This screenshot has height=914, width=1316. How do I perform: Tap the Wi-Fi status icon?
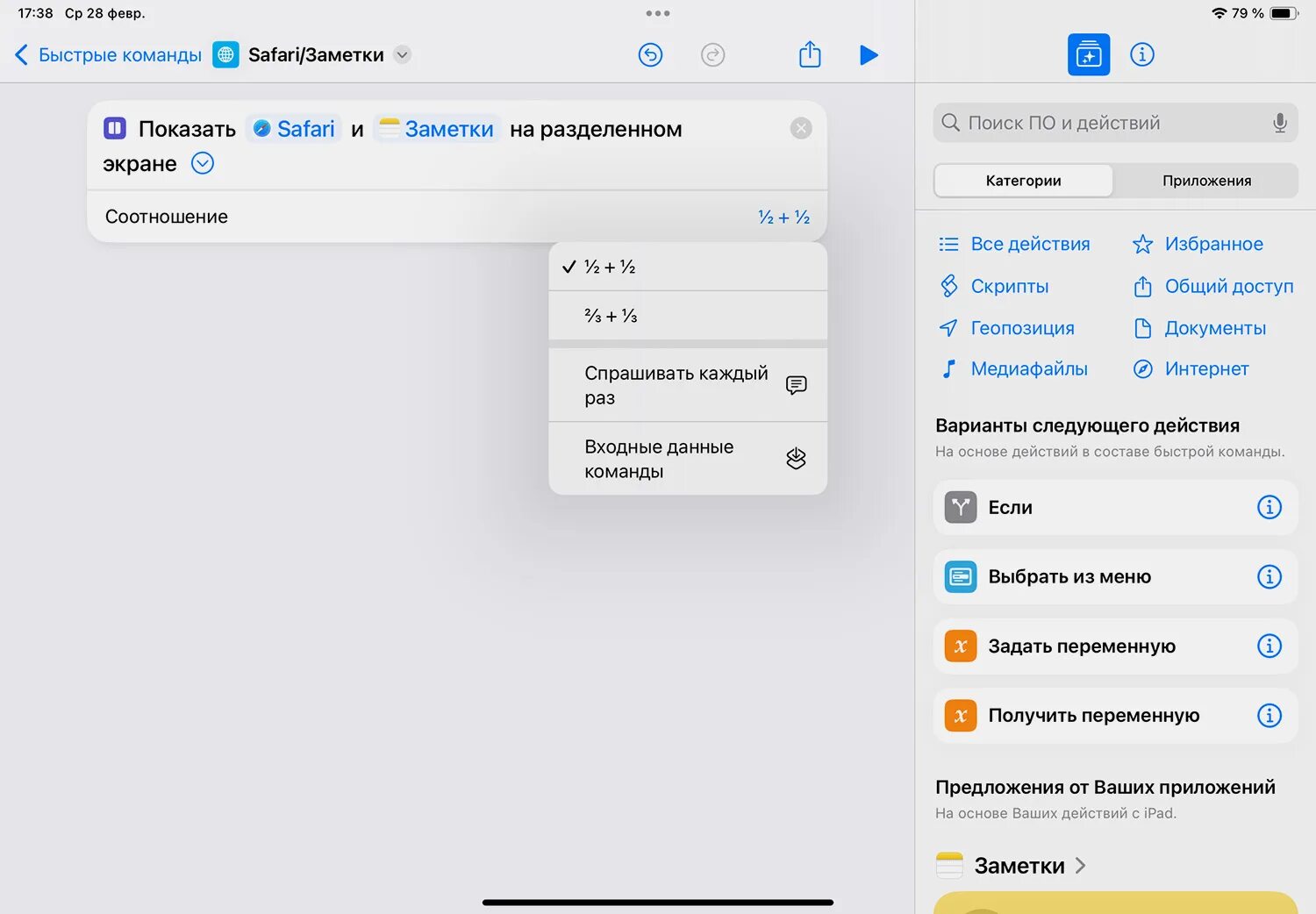tap(1219, 13)
